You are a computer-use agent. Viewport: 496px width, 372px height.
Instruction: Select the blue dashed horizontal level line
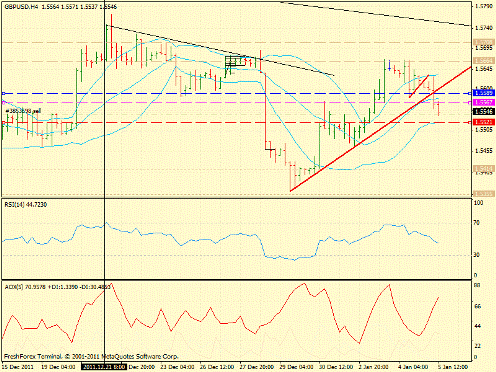point(237,93)
